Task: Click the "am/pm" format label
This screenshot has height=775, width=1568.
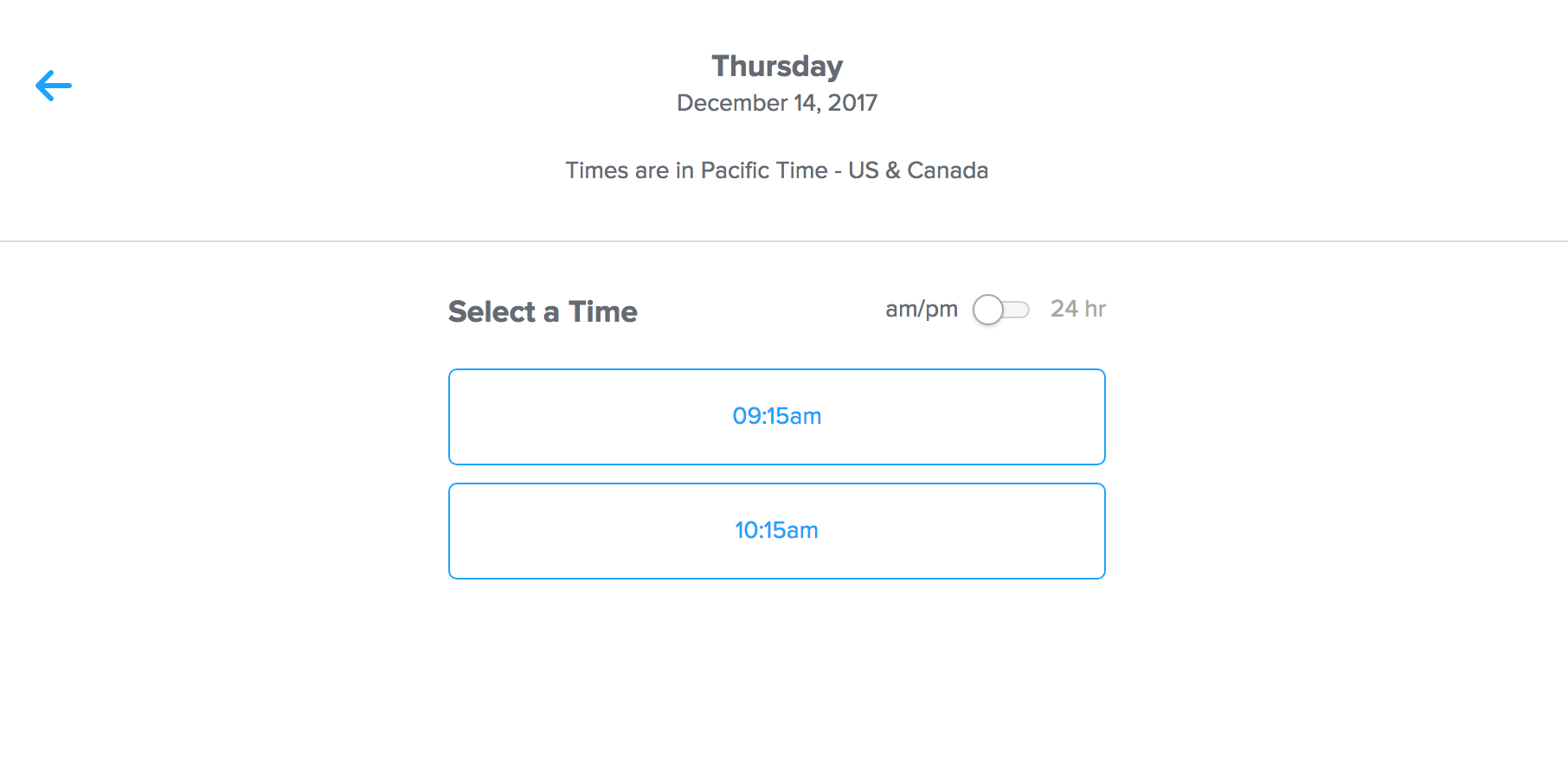Action: click(921, 309)
